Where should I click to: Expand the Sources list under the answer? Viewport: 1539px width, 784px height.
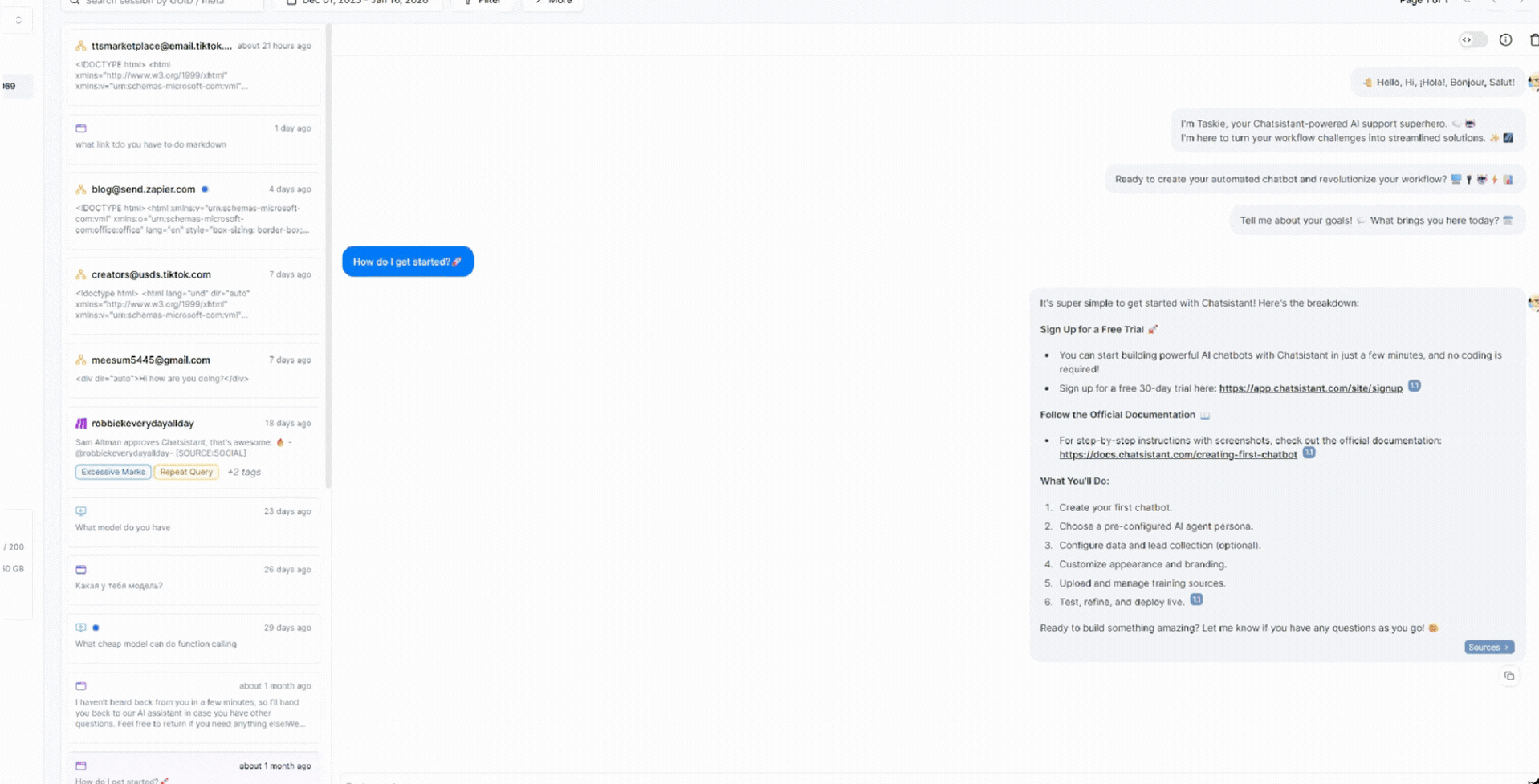[1489, 648]
